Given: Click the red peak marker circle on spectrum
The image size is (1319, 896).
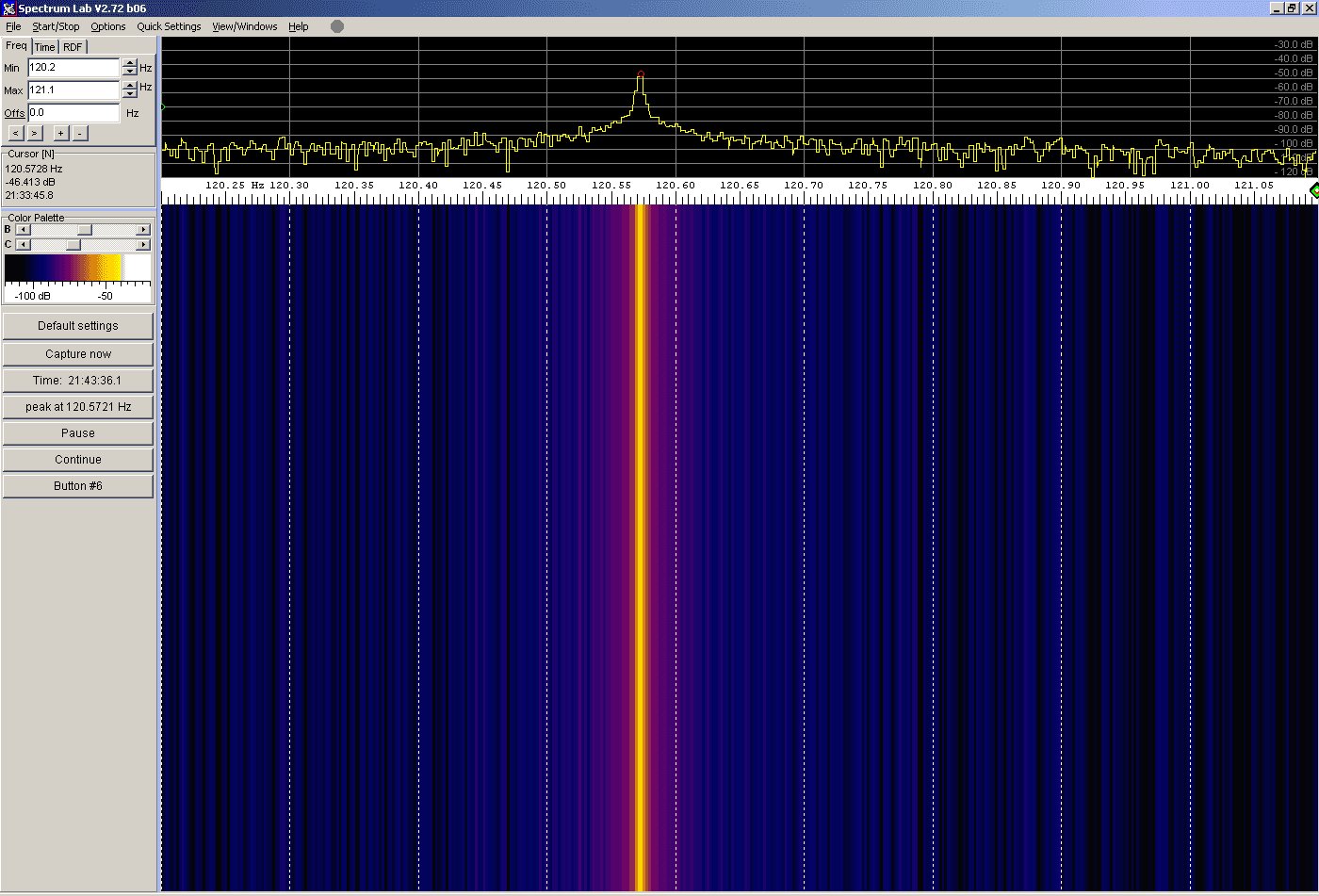Looking at the screenshot, I should (641, 73).
